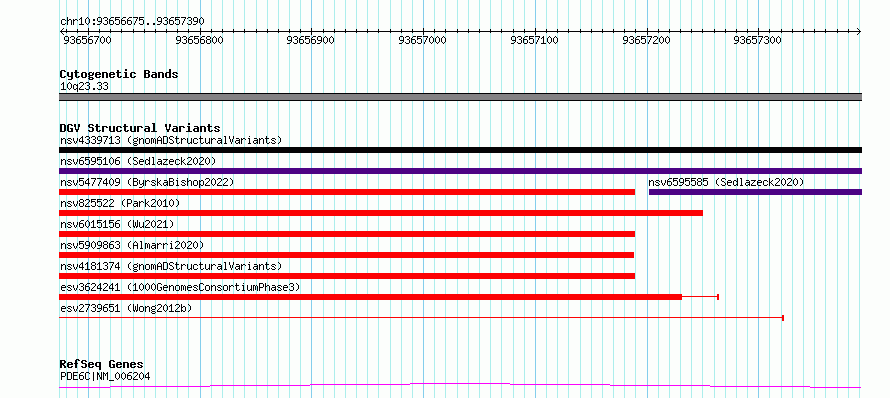Click the red nsv825522 variant bar
Image resolution: width=890 pixels, height=398 pixels.
[x=381, y=213]
